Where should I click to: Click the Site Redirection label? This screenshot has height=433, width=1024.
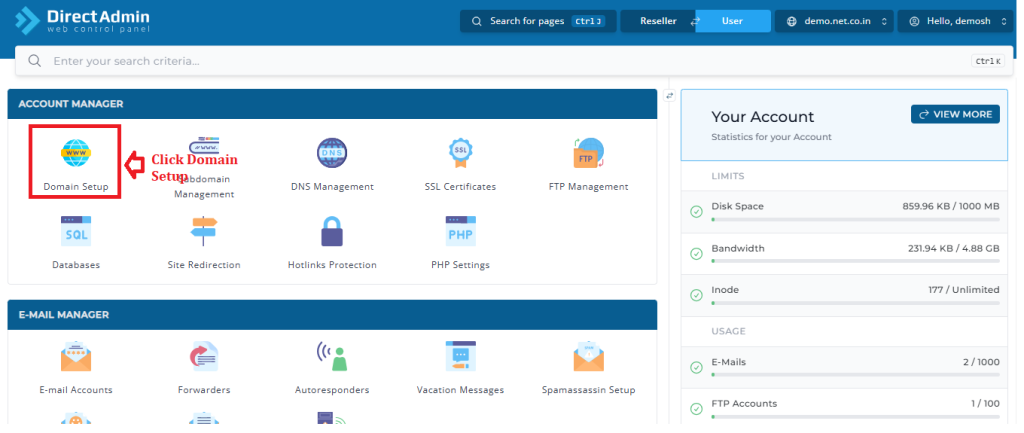(204, 265)
